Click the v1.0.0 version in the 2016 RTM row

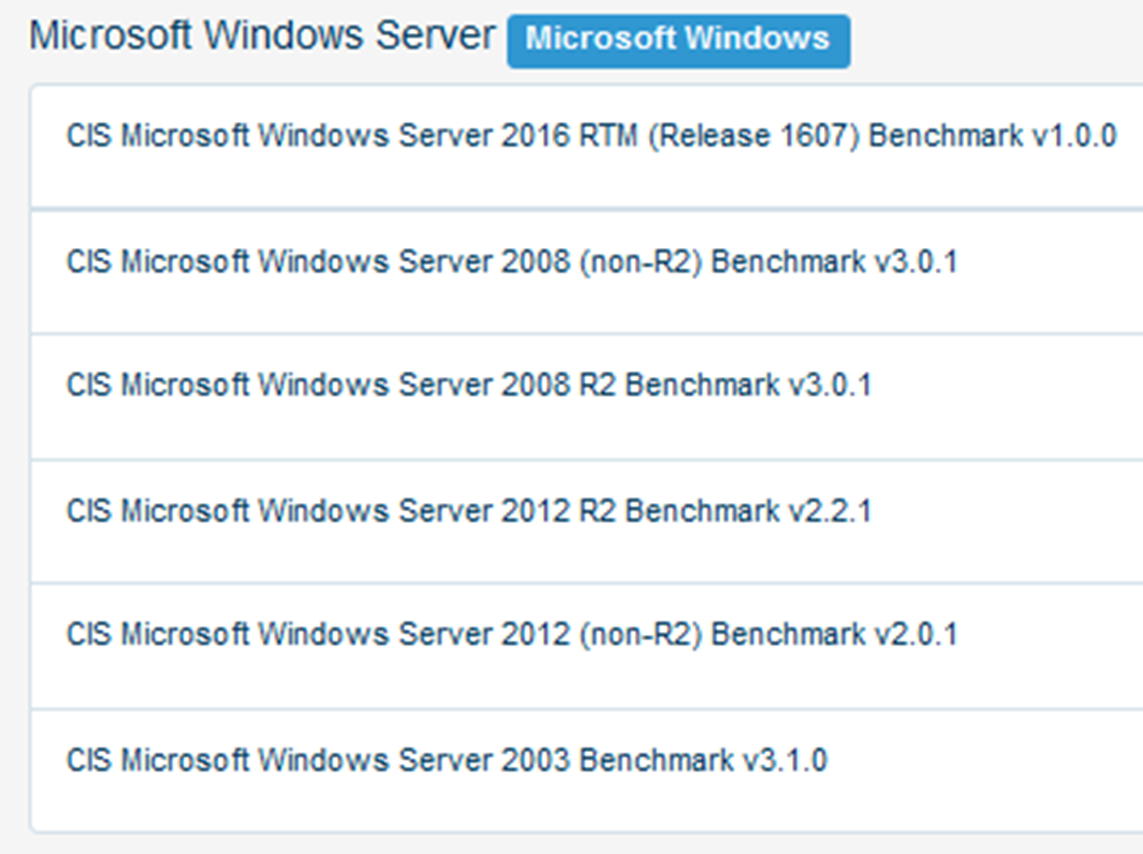(x=1075, y=136)
